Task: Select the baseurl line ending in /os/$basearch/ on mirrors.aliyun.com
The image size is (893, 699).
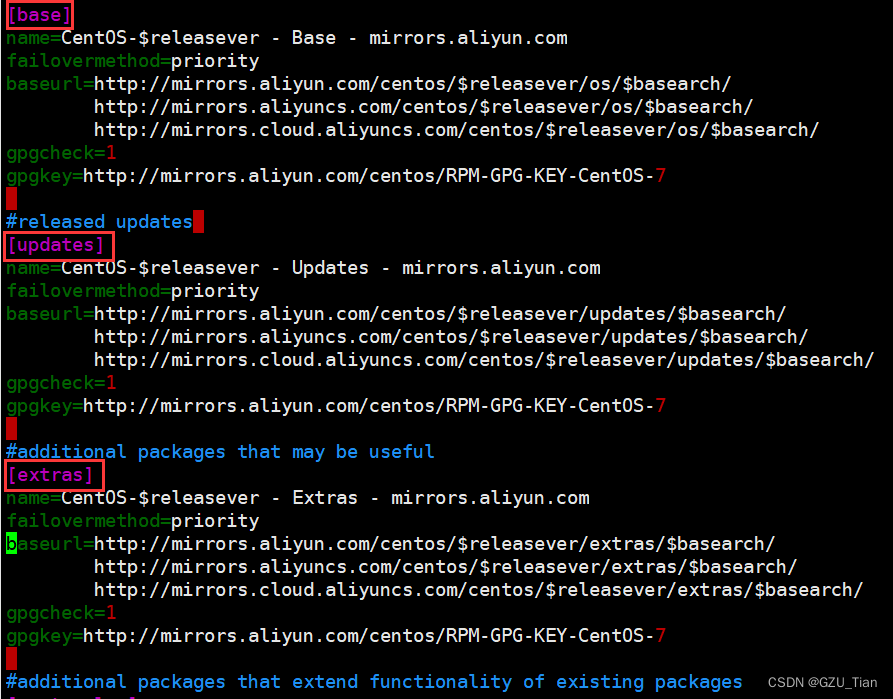Action: (368, 84)
